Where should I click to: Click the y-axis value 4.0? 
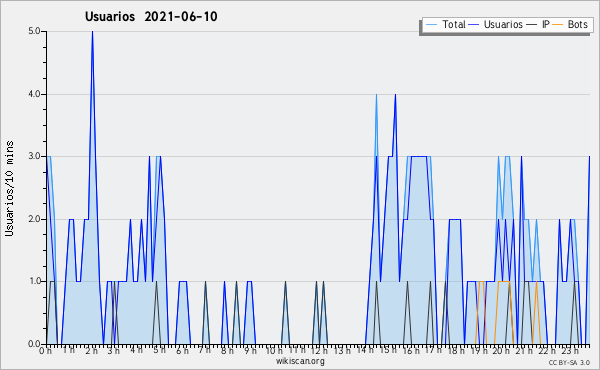click(x=34, y=94)
